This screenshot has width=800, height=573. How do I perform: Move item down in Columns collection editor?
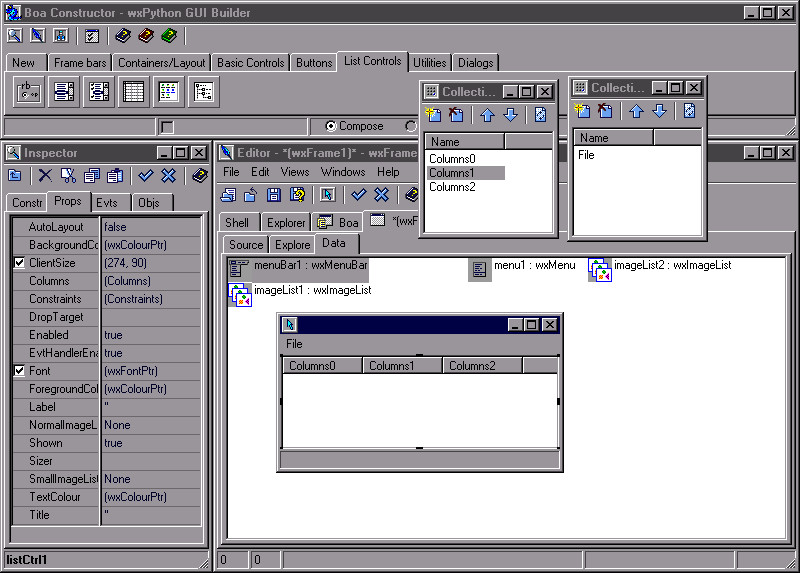pos(510,115)
